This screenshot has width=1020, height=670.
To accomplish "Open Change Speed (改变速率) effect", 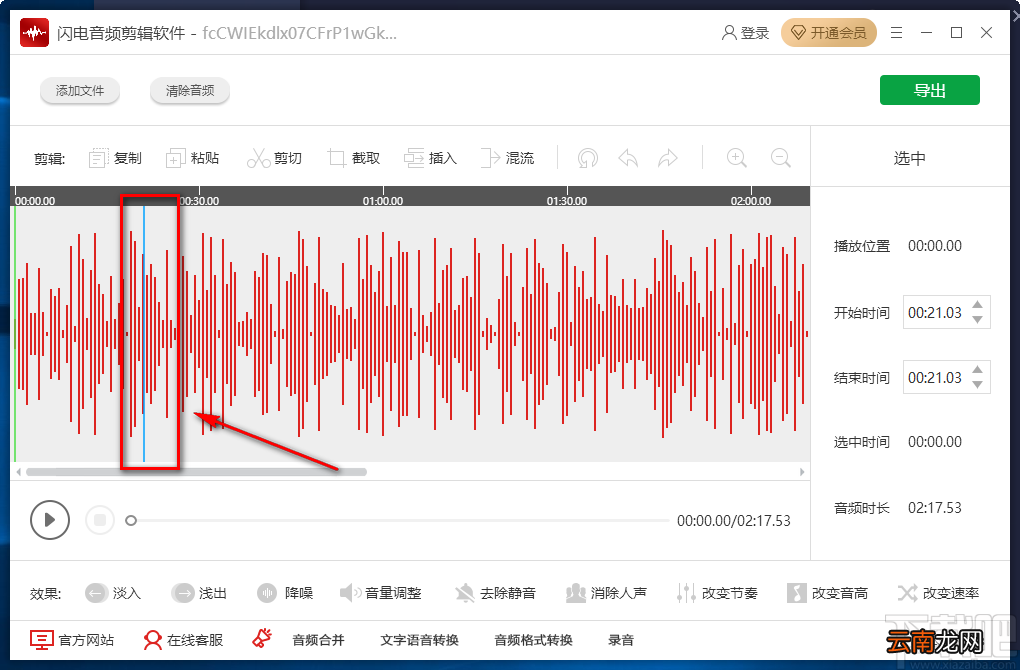I will 938,593.
